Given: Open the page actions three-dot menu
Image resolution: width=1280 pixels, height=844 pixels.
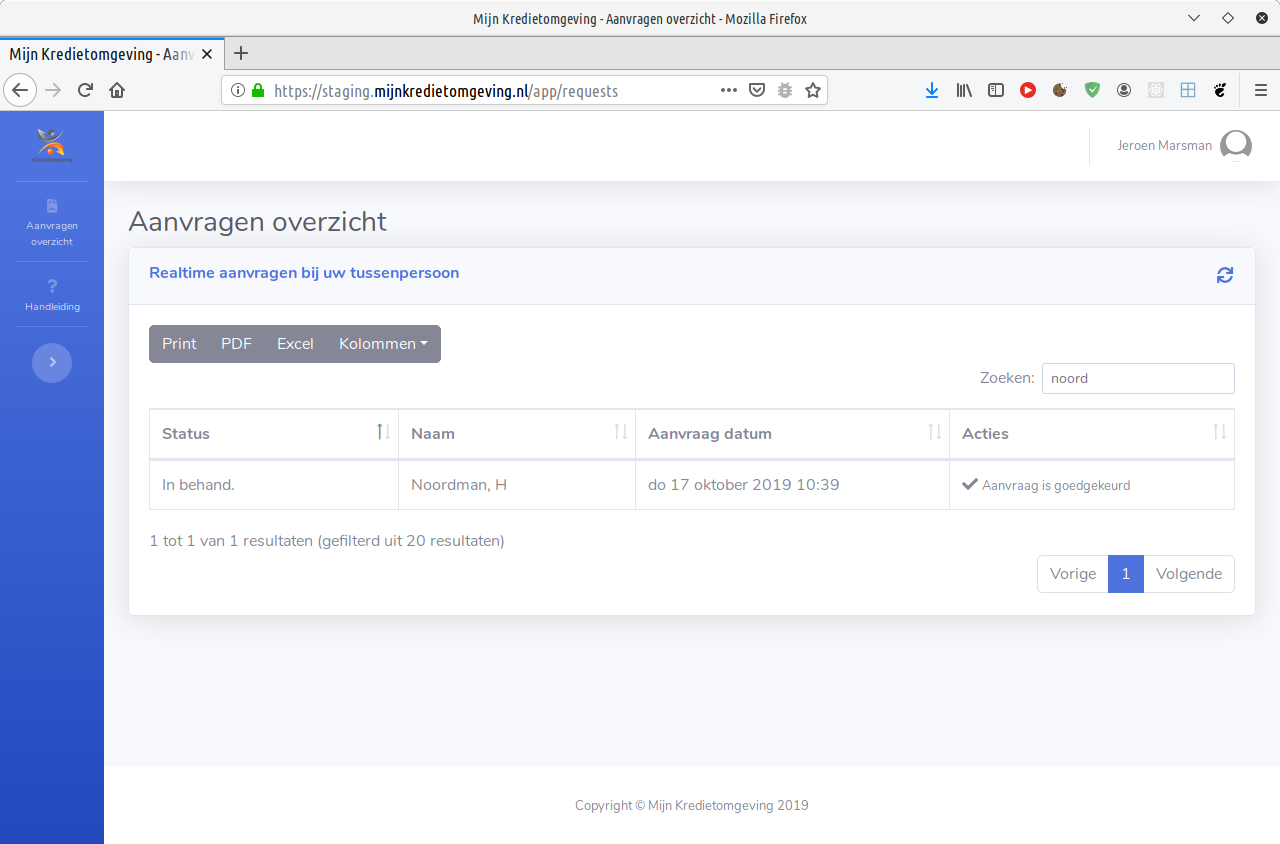Looking at the screenshot, I should coord(729,90).
